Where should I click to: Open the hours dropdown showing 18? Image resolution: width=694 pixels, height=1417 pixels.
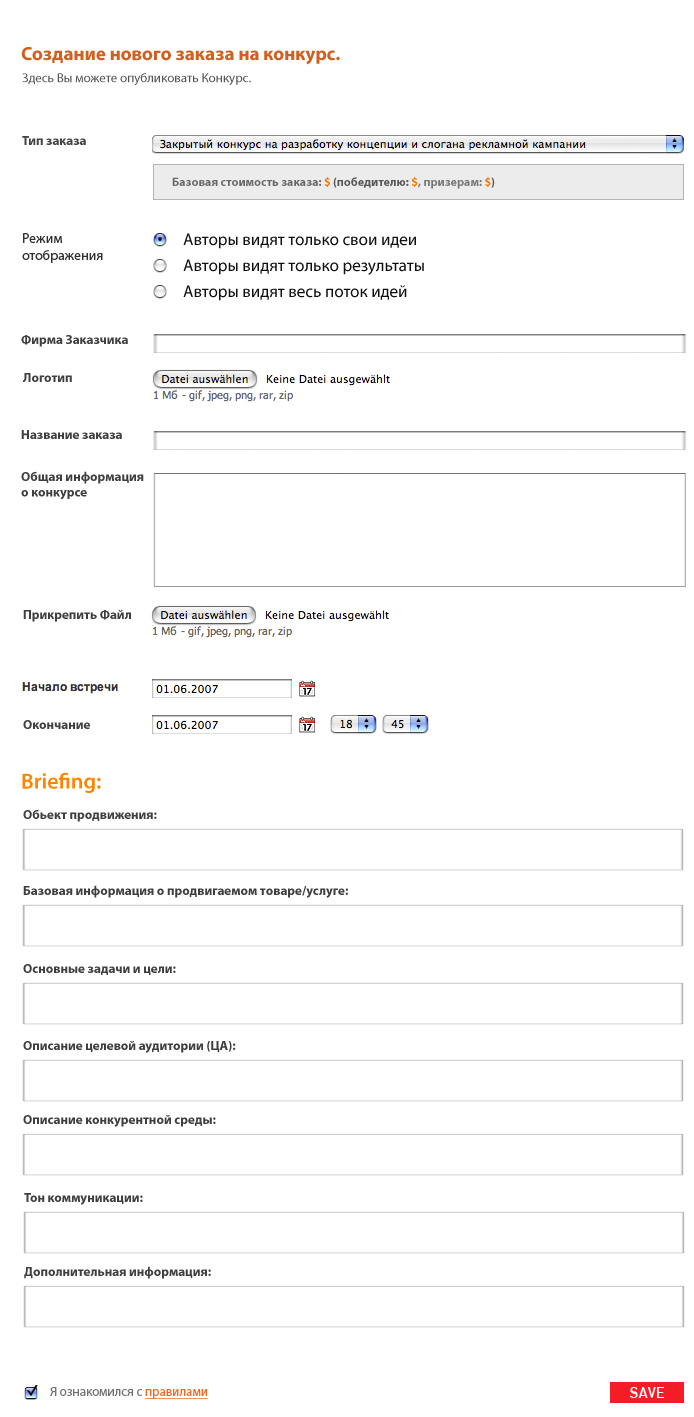[x=352, y=723]
